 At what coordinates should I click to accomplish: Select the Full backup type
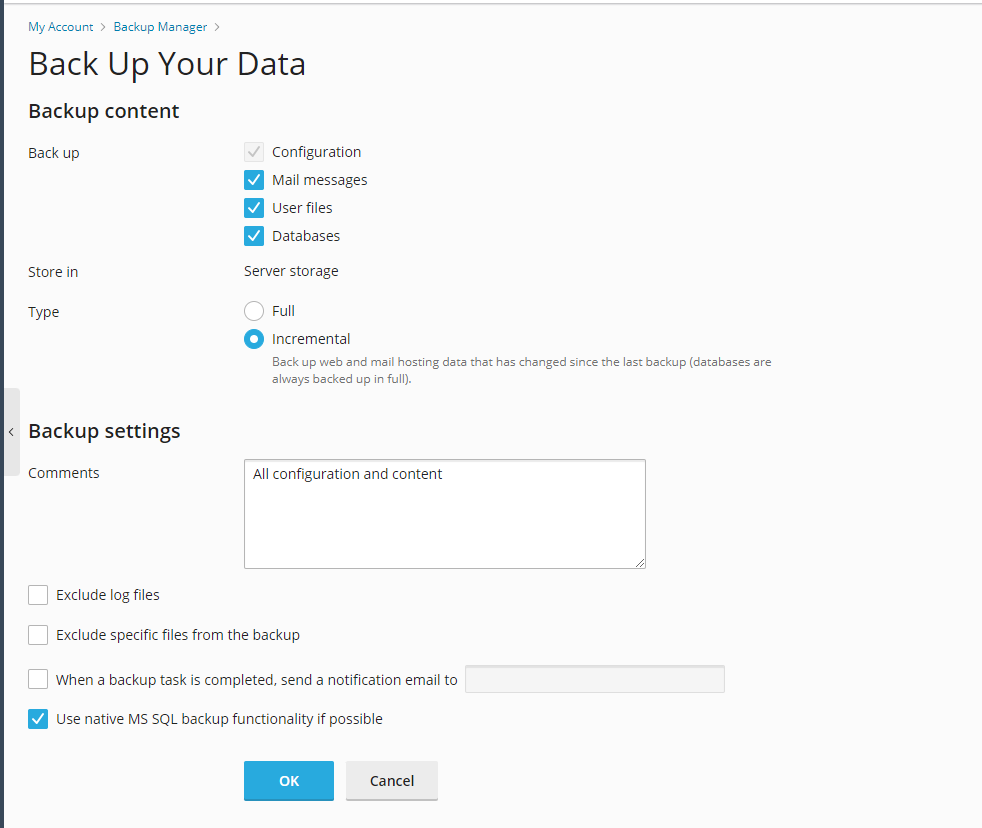(254, 311)
